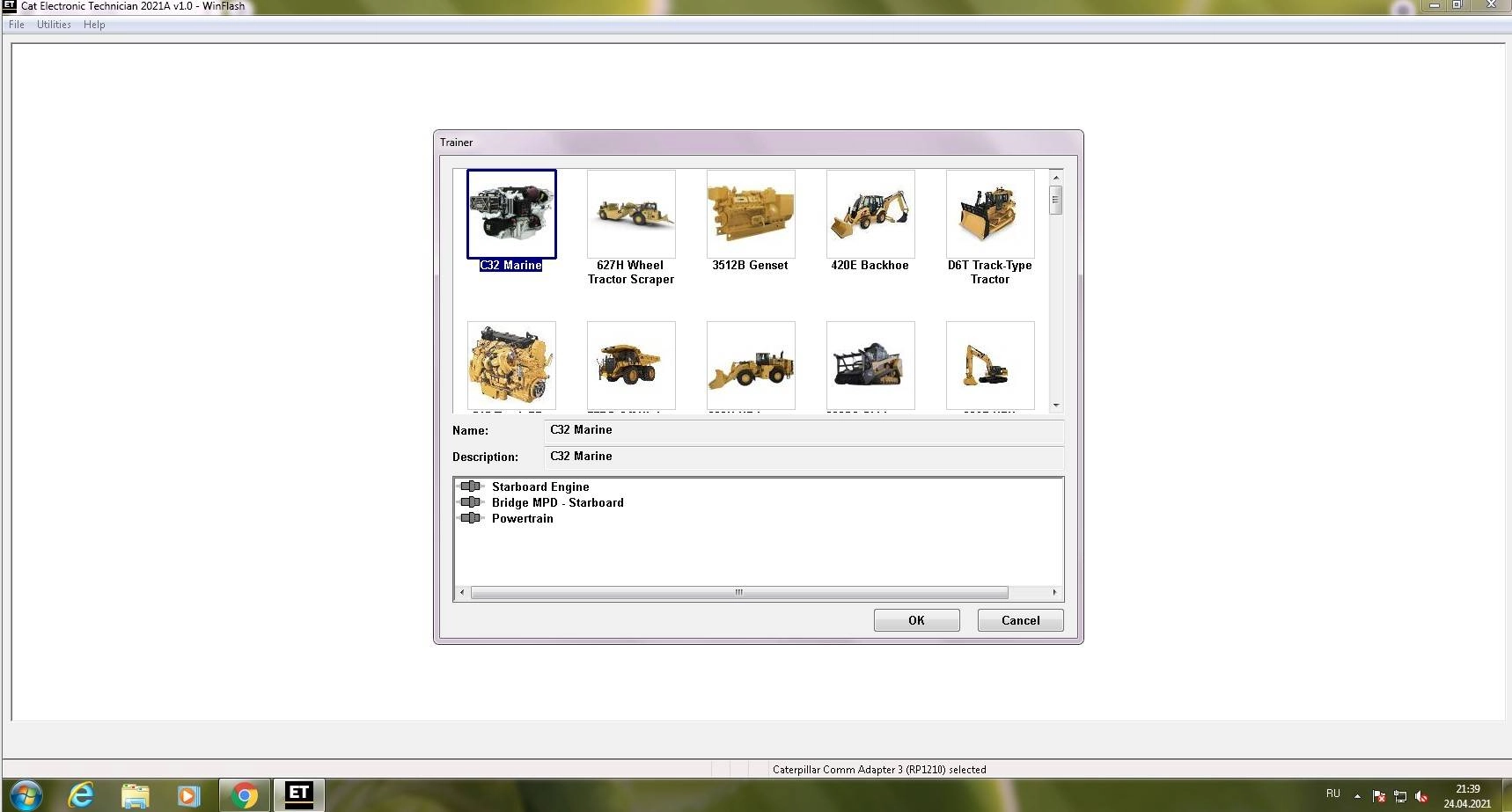Click the ECM list horizontal scrollbar thumb
Viewport: 1512px width, 812px height.
[x=739, y=592]
